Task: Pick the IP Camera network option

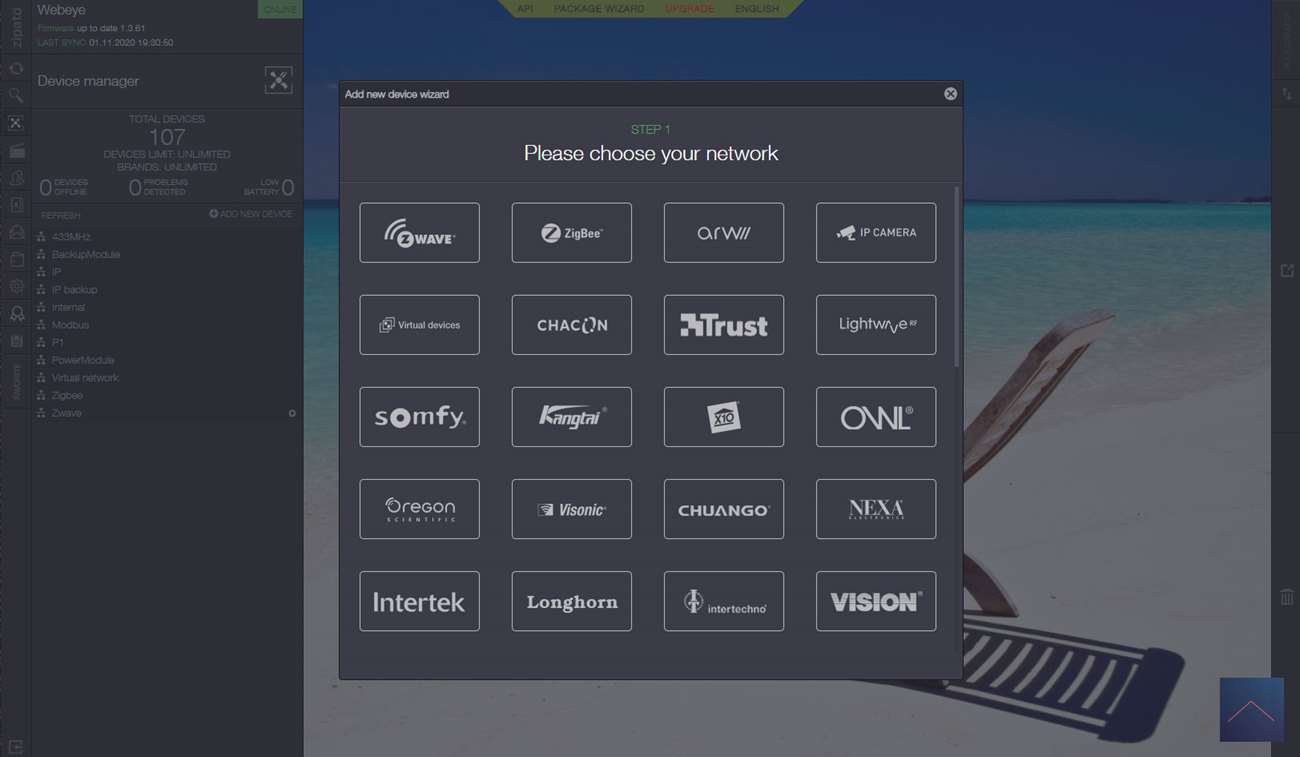Action: 875,233
